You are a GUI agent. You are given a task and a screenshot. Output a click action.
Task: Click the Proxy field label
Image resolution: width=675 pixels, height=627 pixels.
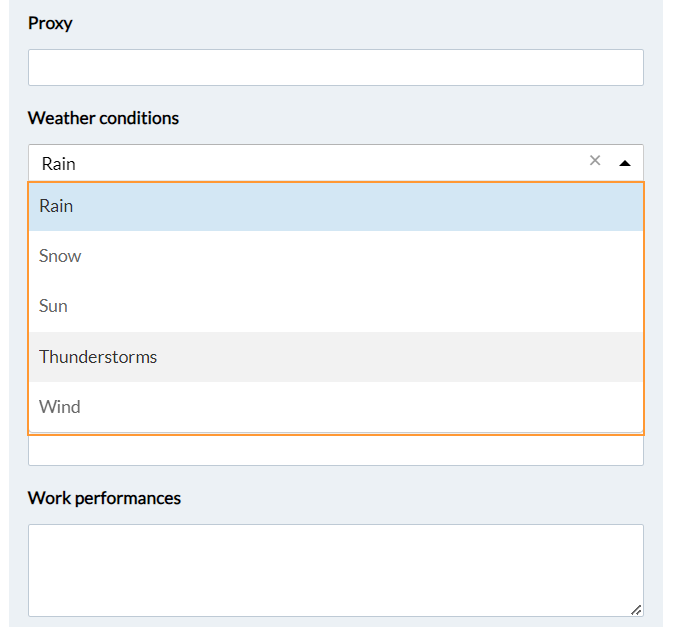coord(50,24)
